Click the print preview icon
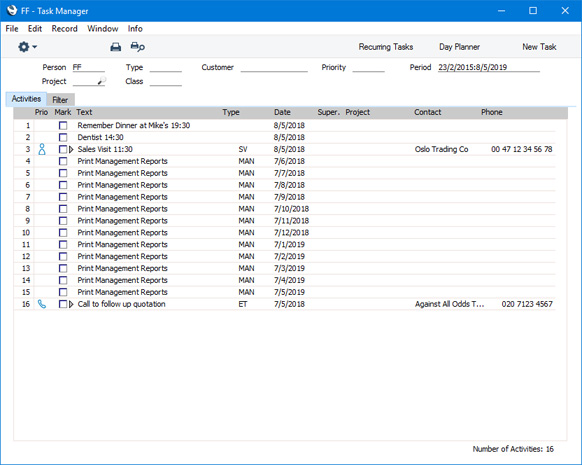 pyautogui.click(x=137, y=47)
